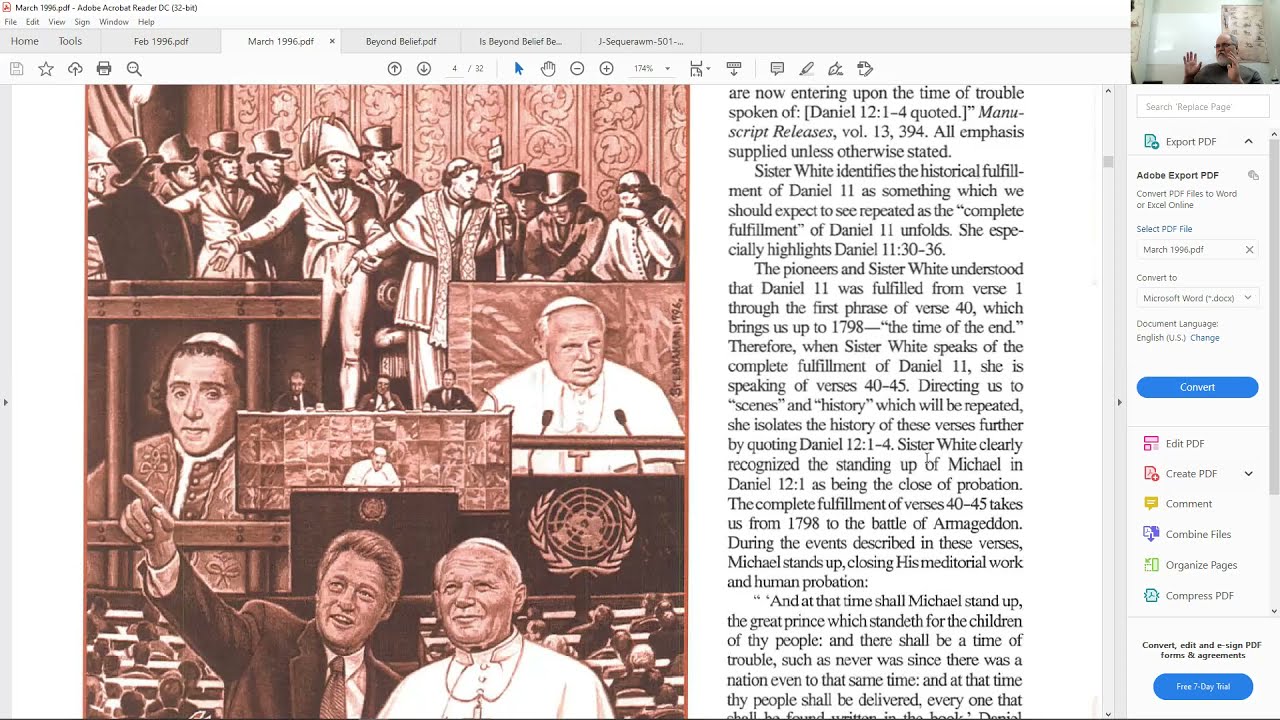Open Compress PDF tool
Image resolution: width=1280 pixels, height=720 pixels.
1199,596
